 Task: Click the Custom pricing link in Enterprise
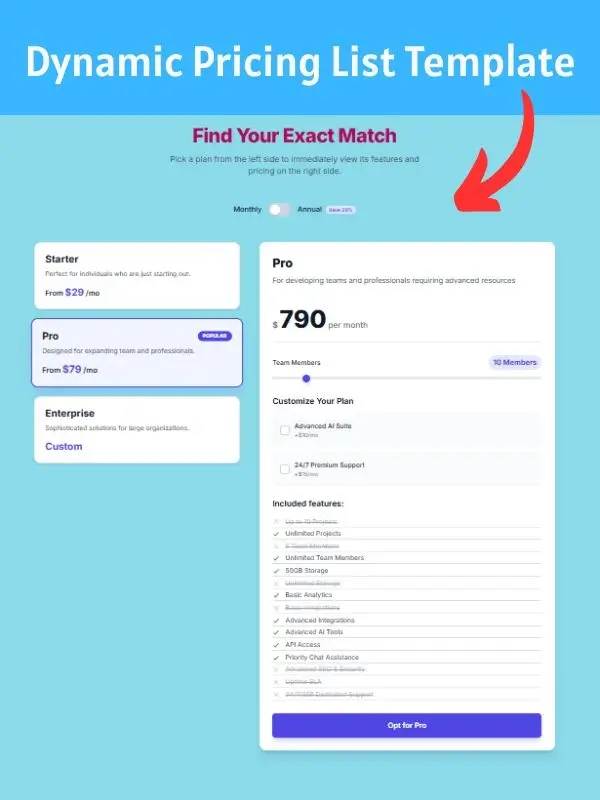coord(64,446)
